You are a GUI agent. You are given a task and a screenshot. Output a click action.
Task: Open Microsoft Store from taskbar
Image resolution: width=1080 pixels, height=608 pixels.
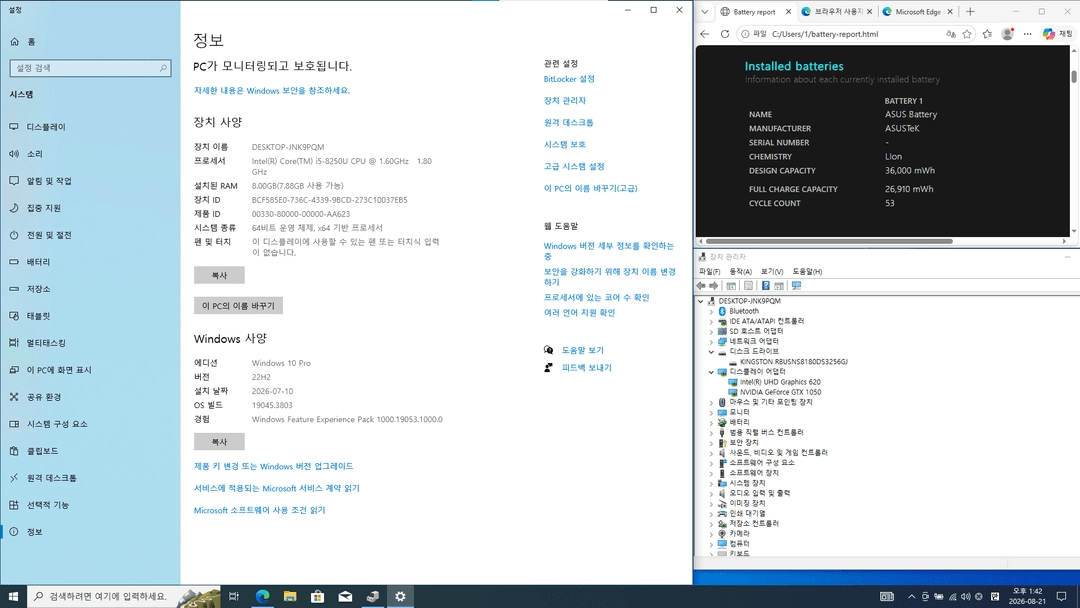pos(318,596)
